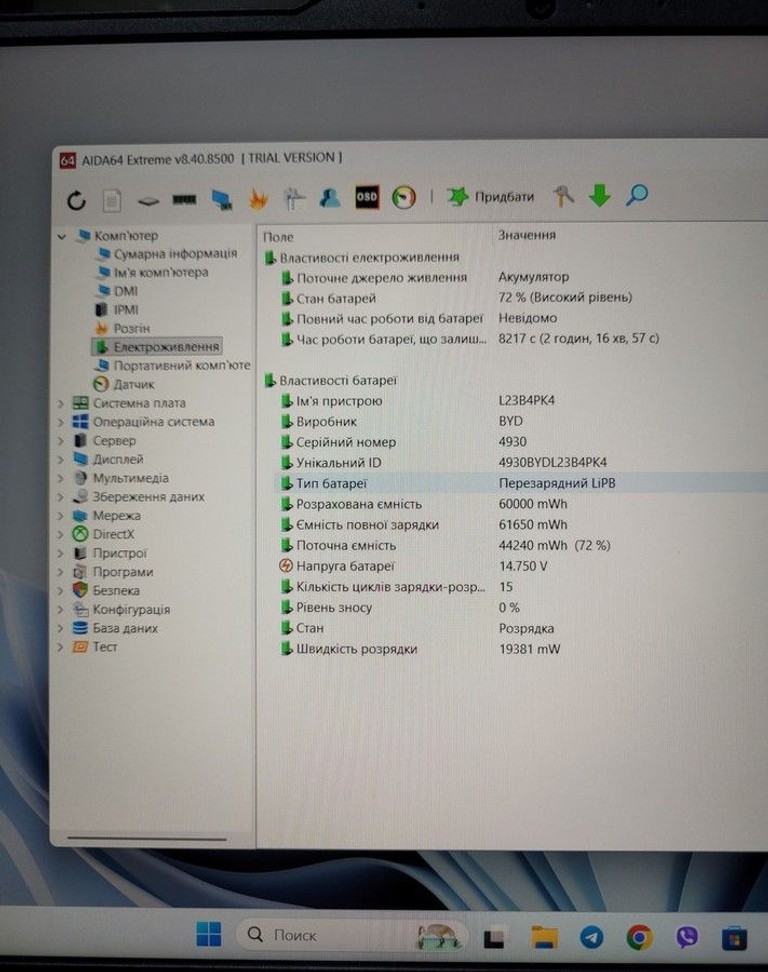Click the magnifier search icon
768x972 pixels.
pos(637,195)
